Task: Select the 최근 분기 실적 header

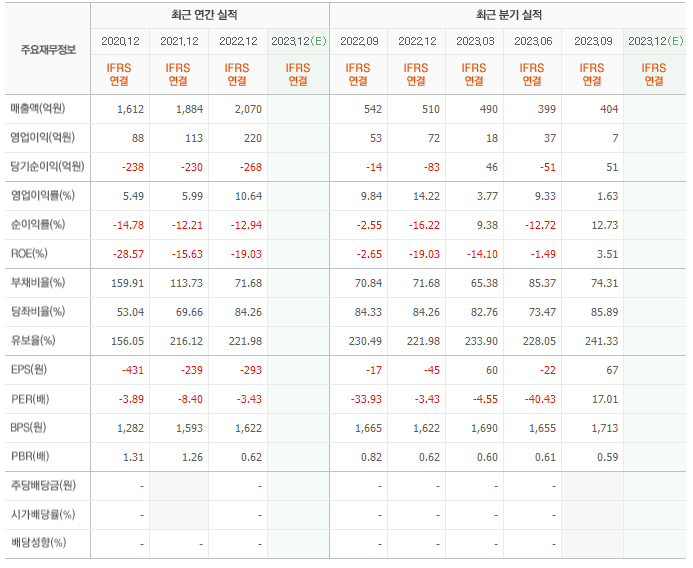Action: (x=509, y=15)
